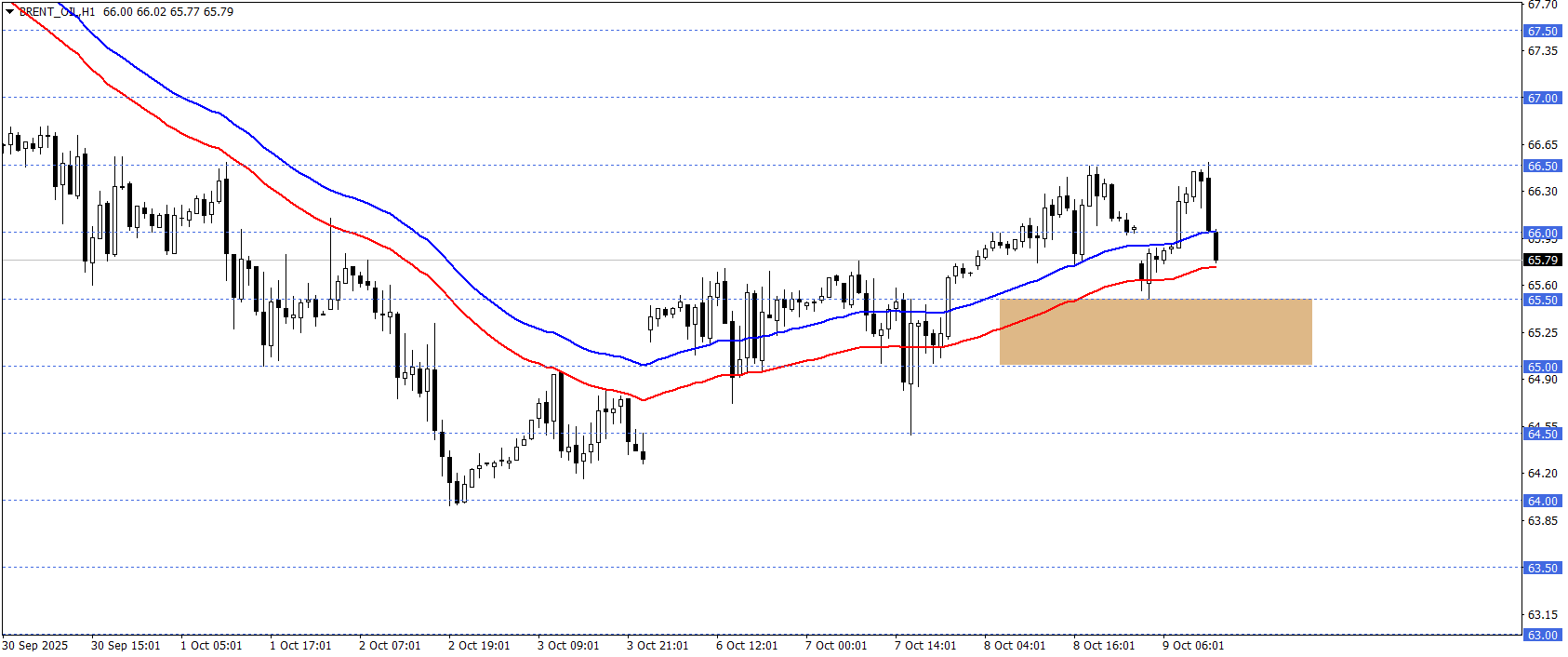This screenshot has width=1568, height=657.
Task: Click the OHLC values 66.00 66.02 65.77 65.79
Action: click(168, 12)
